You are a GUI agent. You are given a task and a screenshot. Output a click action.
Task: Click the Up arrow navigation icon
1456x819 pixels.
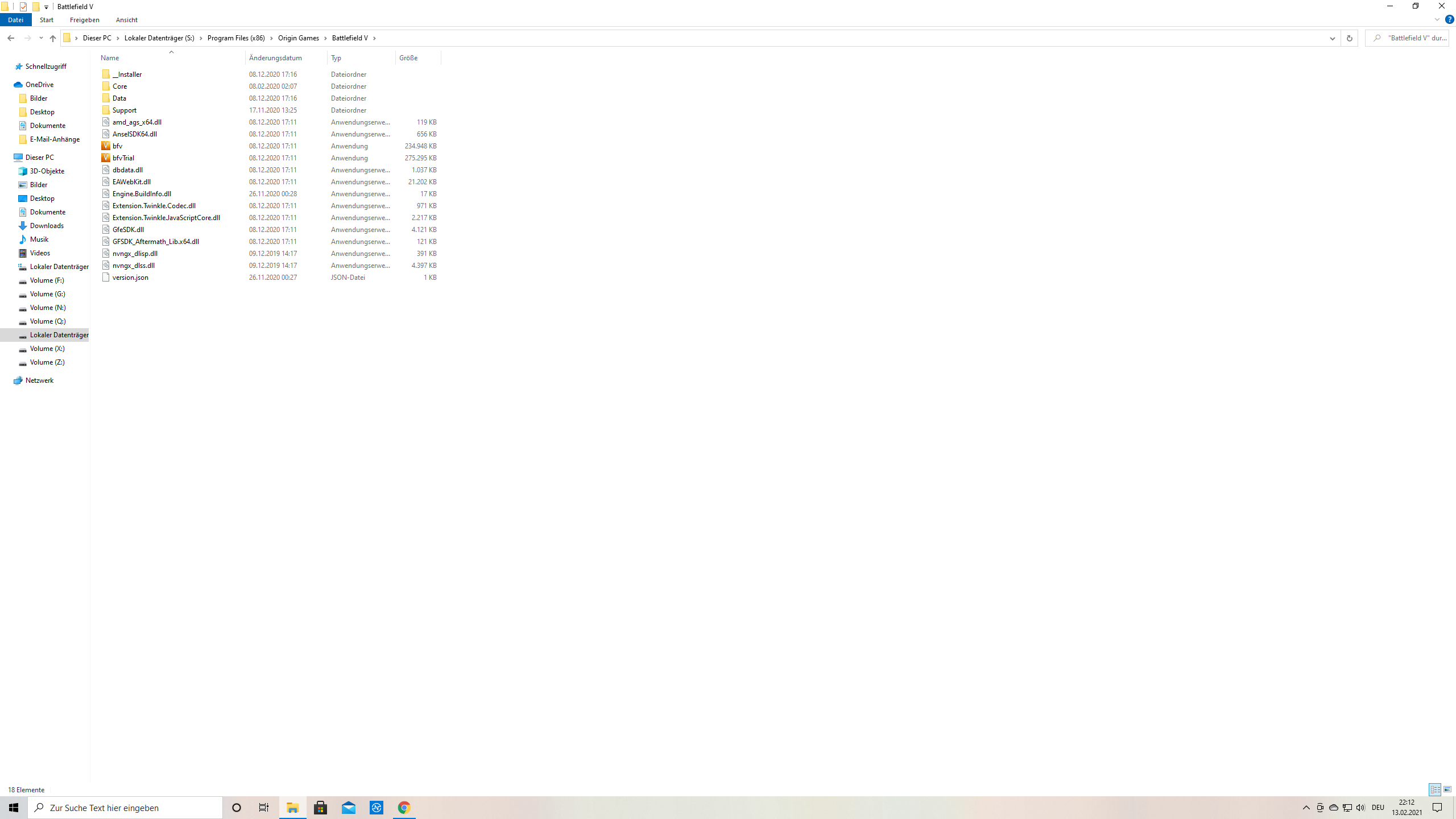pos(53,38)
